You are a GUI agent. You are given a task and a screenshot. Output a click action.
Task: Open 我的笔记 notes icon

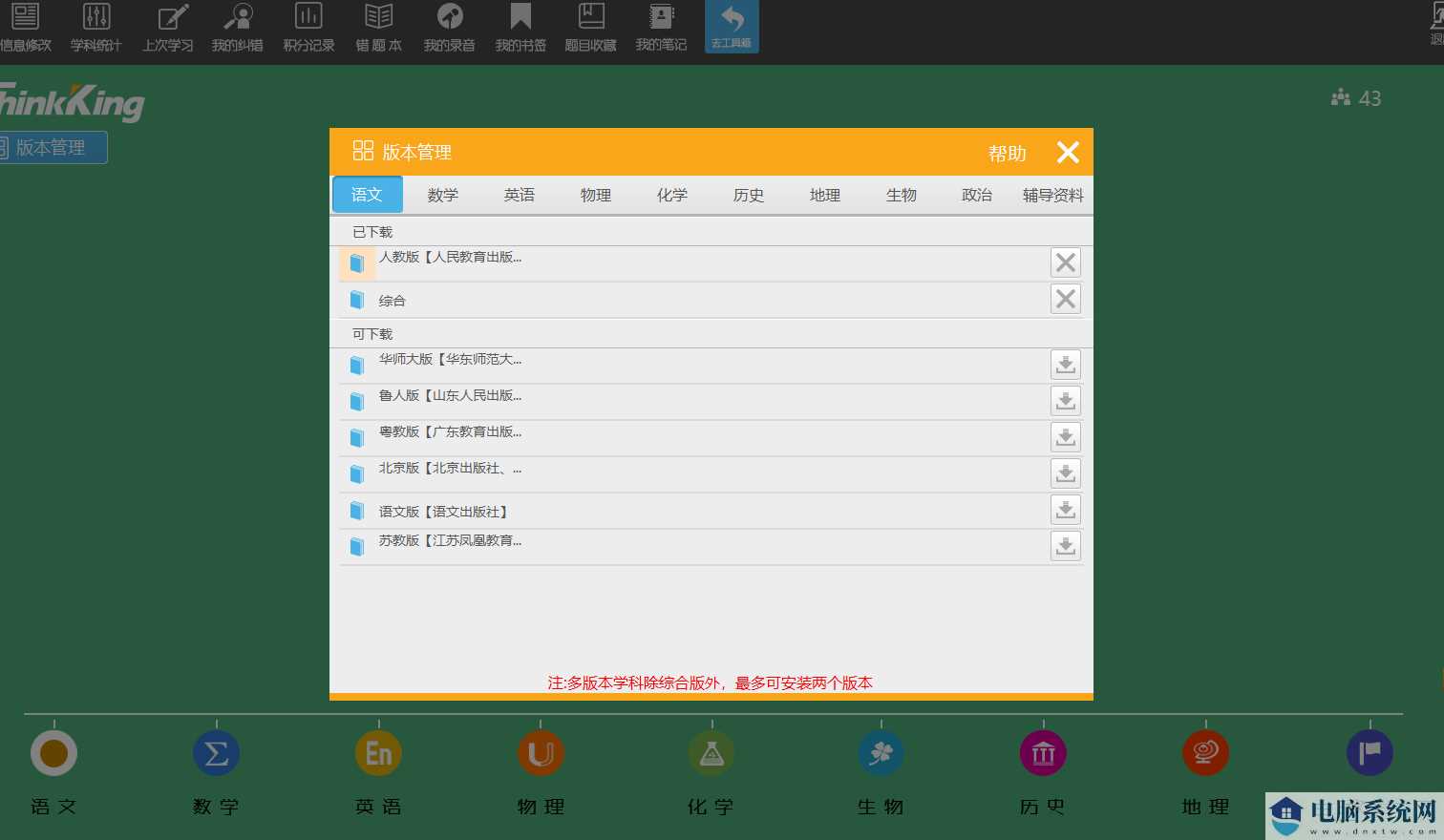[x=661, y=27]
